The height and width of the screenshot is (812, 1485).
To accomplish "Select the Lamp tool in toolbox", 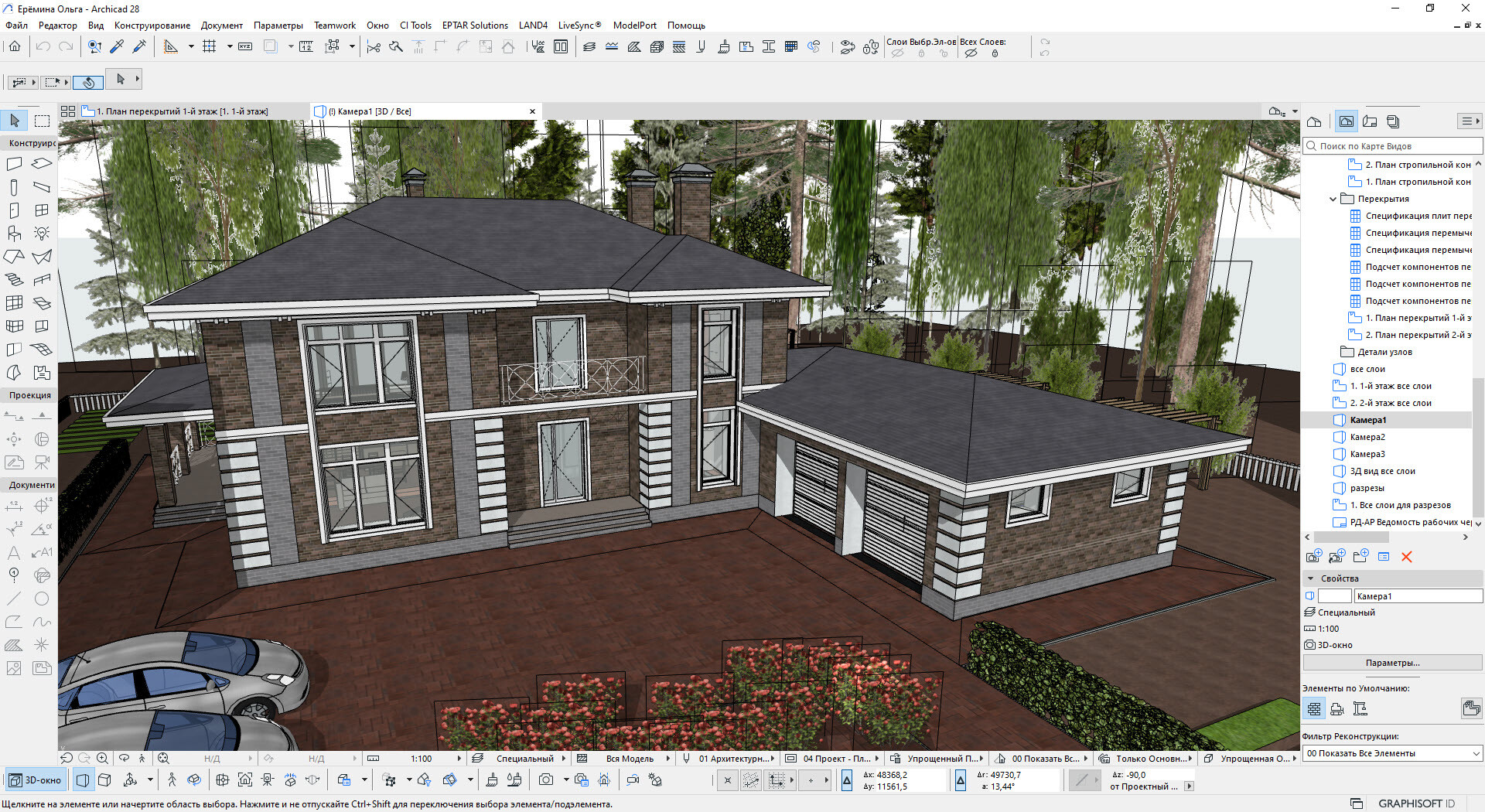I will pyautogui.click(x=42, y=234).
